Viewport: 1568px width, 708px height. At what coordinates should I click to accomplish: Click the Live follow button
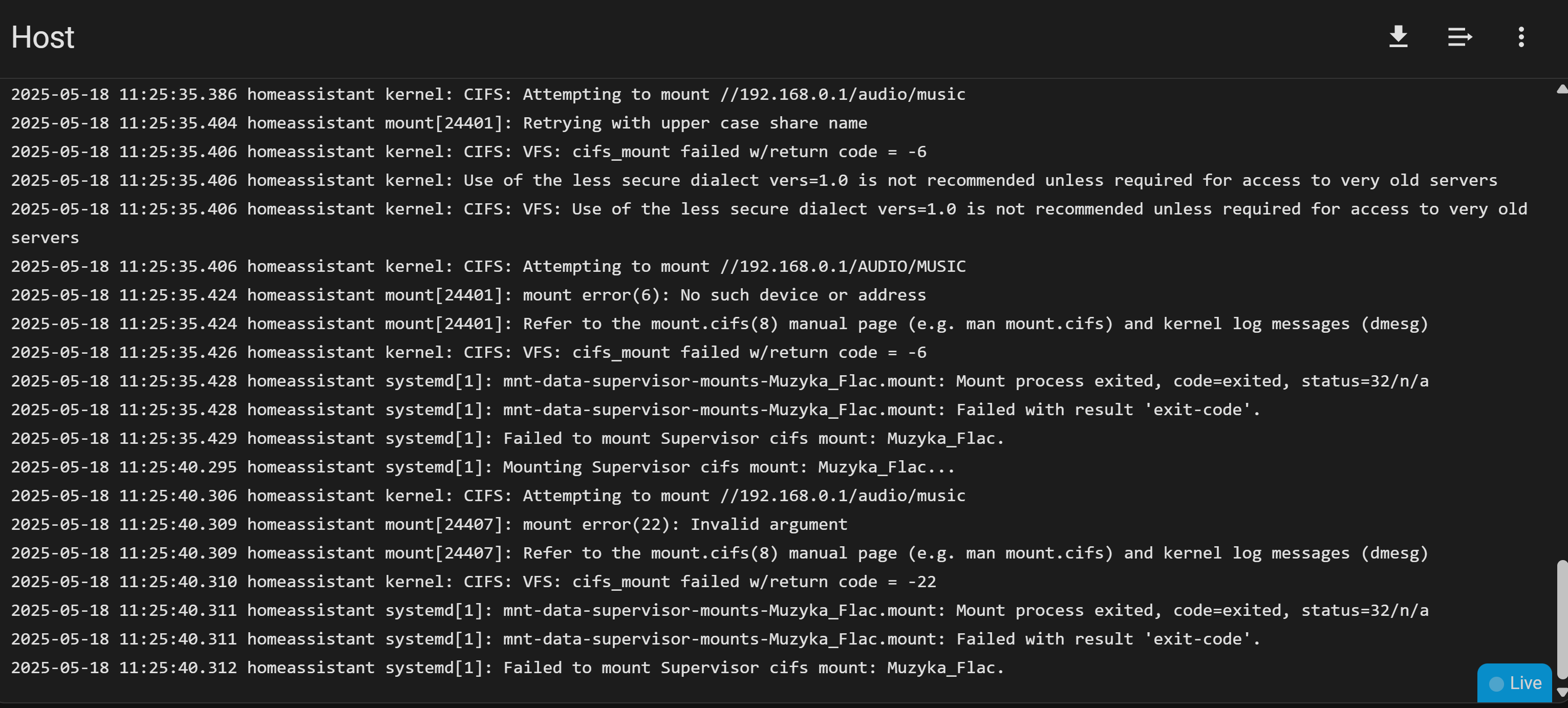click(x=1514, y=682)
